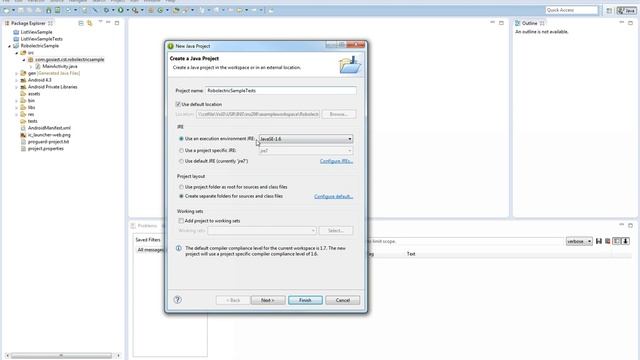
Task: Select Use project folder as root radio
Action: (x=181, y=187)
